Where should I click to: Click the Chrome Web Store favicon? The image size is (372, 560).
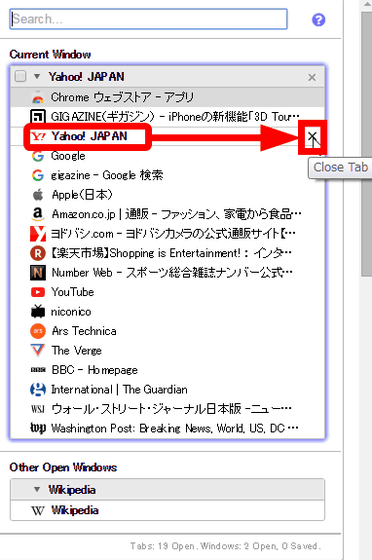pos(37,97)
